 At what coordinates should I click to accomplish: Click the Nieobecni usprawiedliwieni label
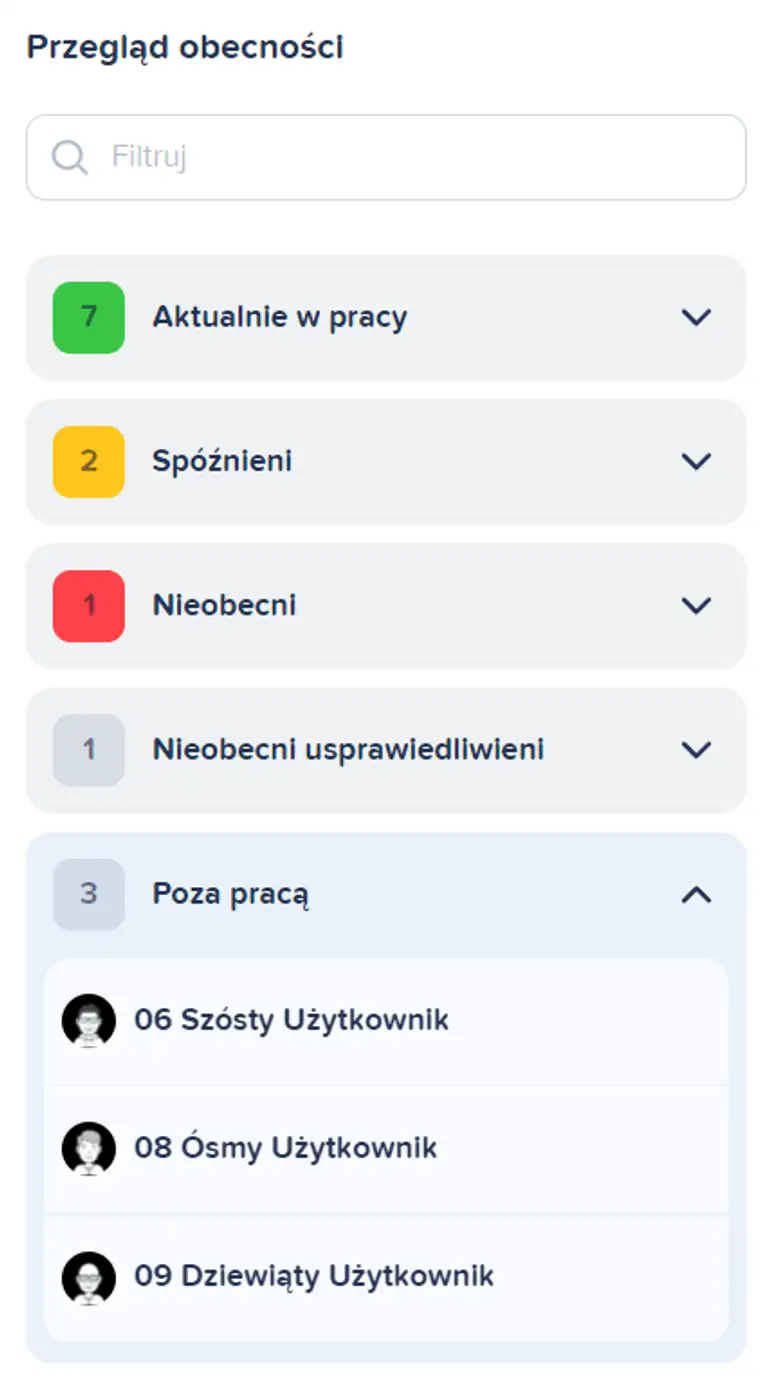coord(348,749)
